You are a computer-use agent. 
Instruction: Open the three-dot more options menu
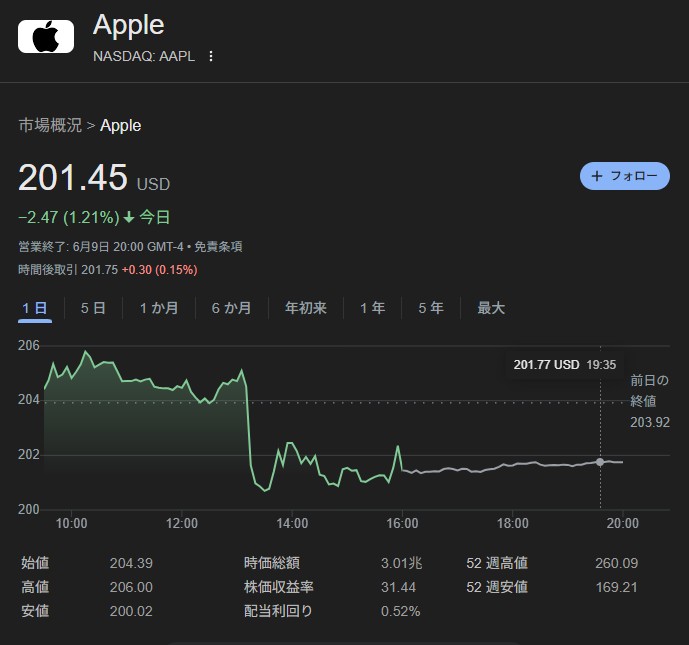[211, 56]
